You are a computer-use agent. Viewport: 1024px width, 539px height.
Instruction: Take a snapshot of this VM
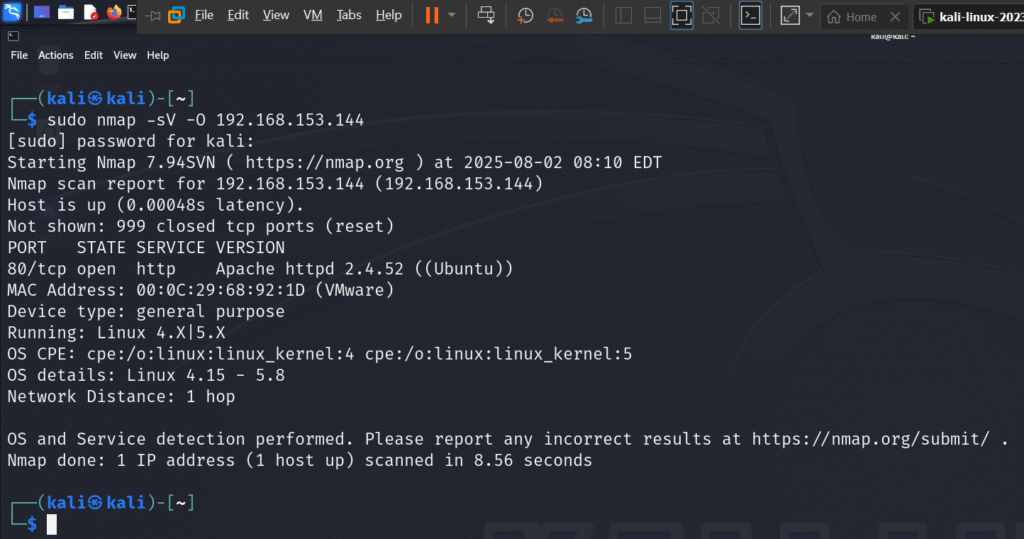pos(524,16)
